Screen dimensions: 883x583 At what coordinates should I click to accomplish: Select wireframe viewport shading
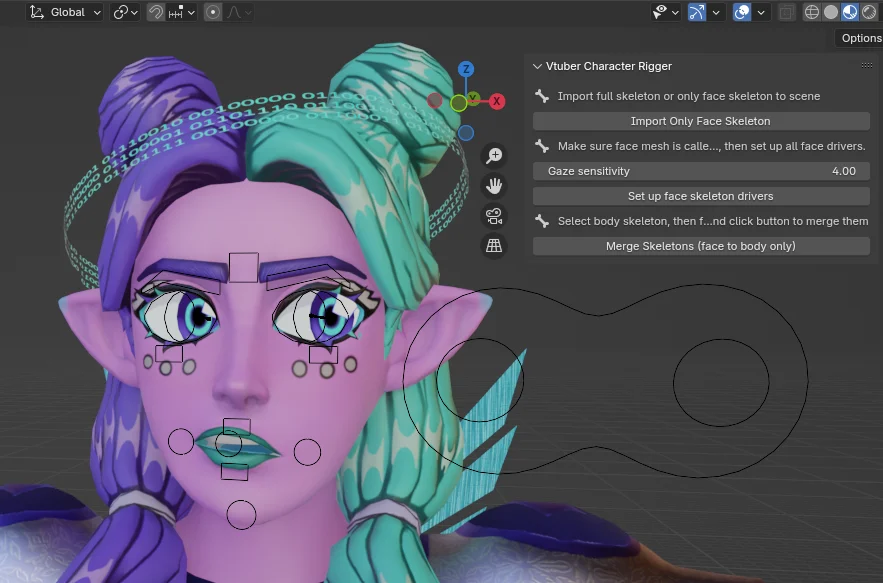point(812,12)
